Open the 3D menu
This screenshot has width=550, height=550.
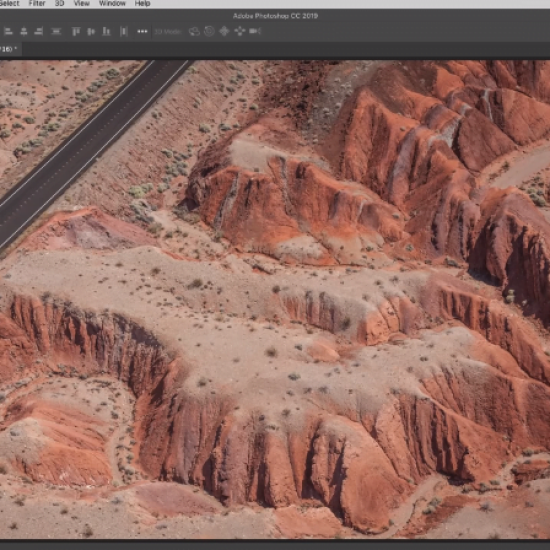click(x=60, y=4)
